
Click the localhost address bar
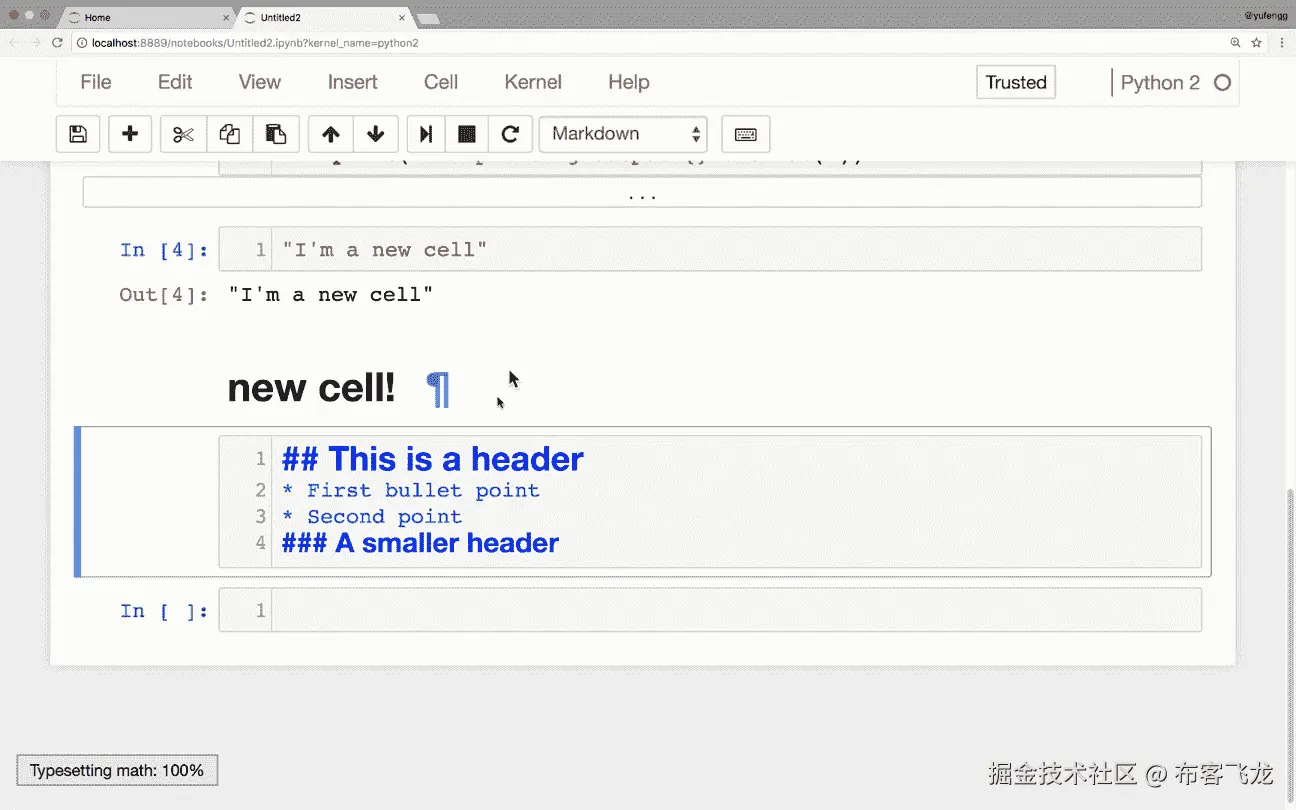point(650,43)
